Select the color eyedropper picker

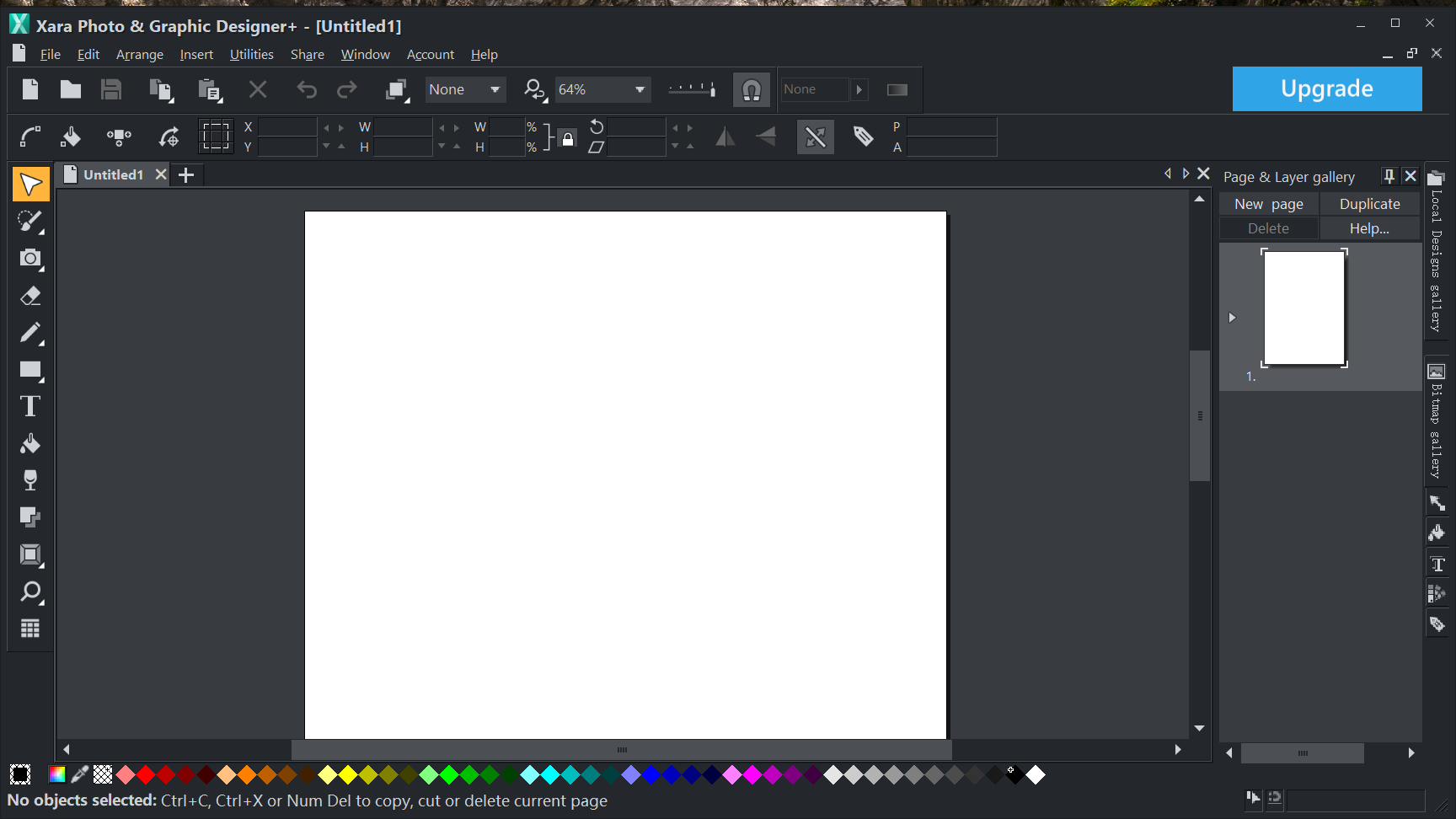80,774
